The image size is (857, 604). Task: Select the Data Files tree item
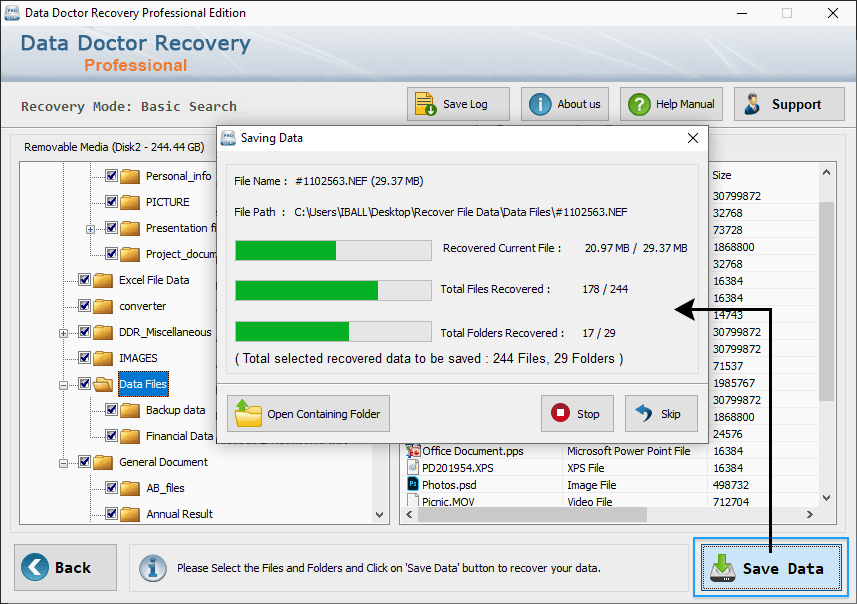coord(143,384)
